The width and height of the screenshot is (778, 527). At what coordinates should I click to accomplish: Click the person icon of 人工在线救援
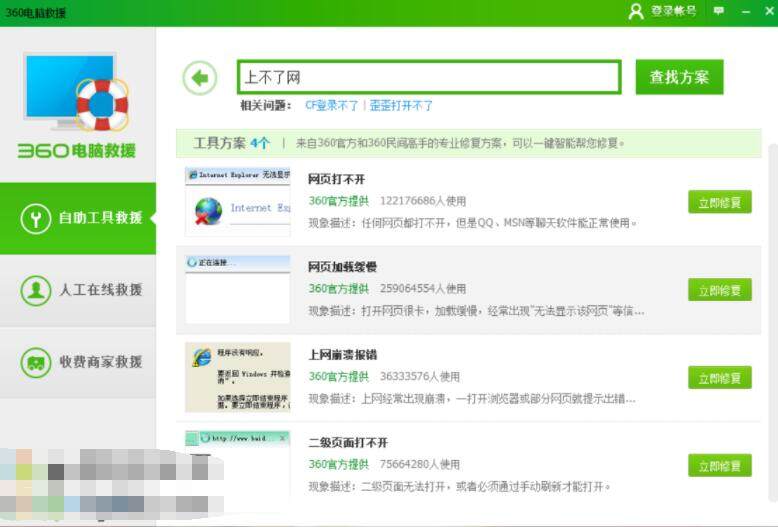[36, 290]
